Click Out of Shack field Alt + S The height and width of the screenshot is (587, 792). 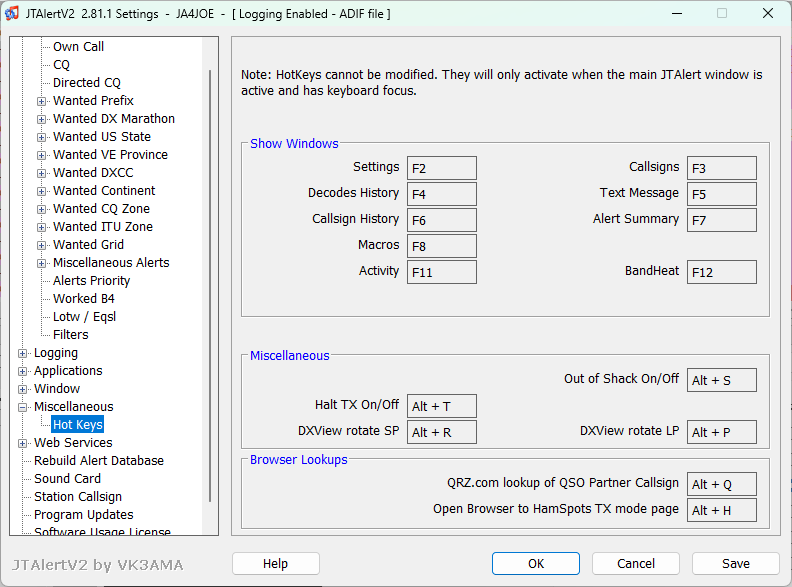pos(721,380)
